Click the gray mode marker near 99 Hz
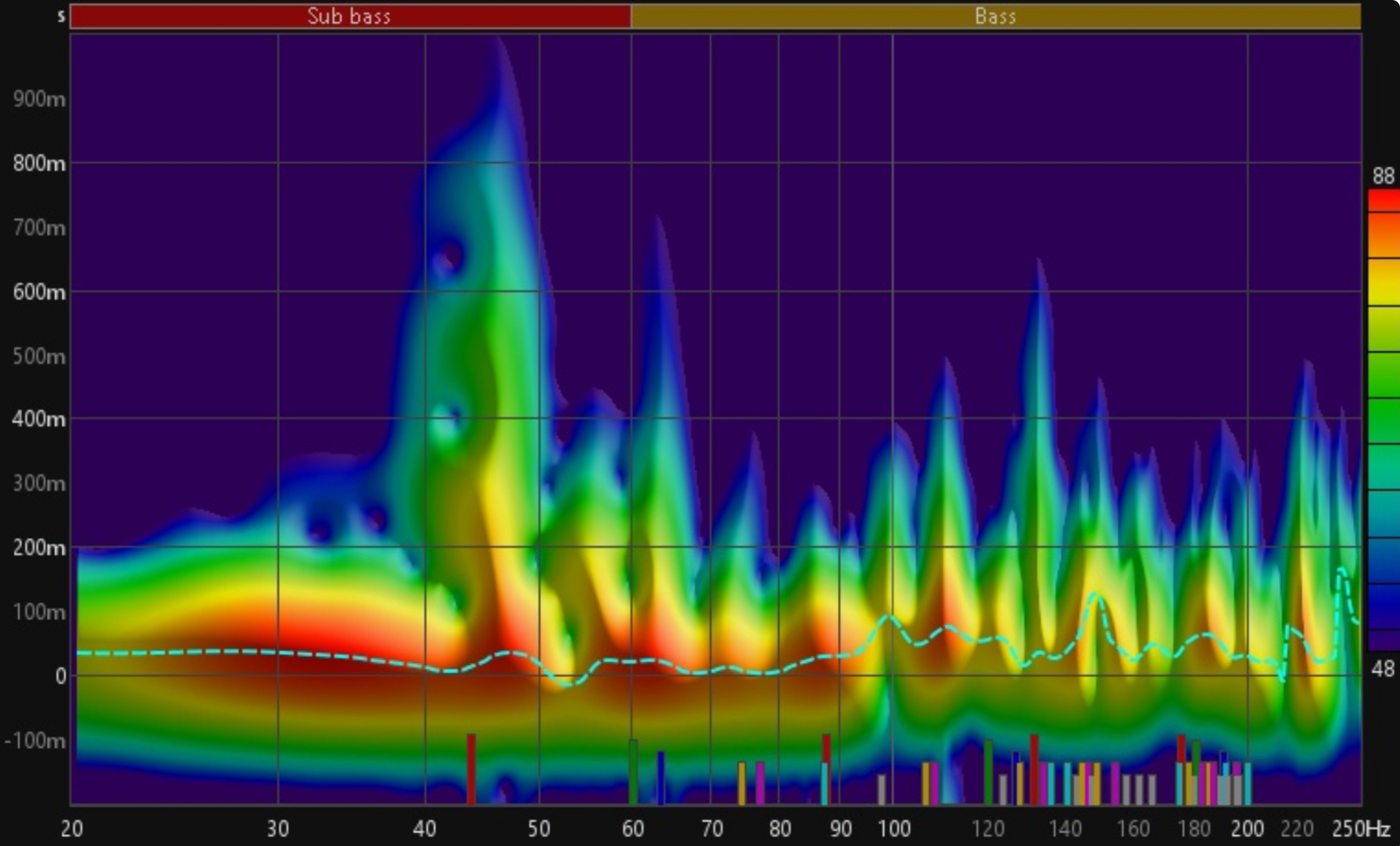 pos(881,789)
